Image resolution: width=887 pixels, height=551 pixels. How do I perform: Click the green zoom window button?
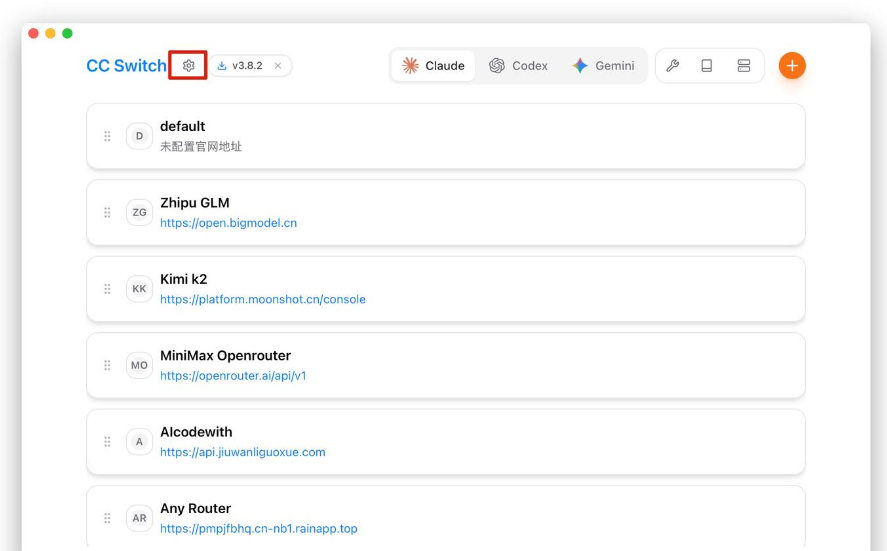[67, 33]
